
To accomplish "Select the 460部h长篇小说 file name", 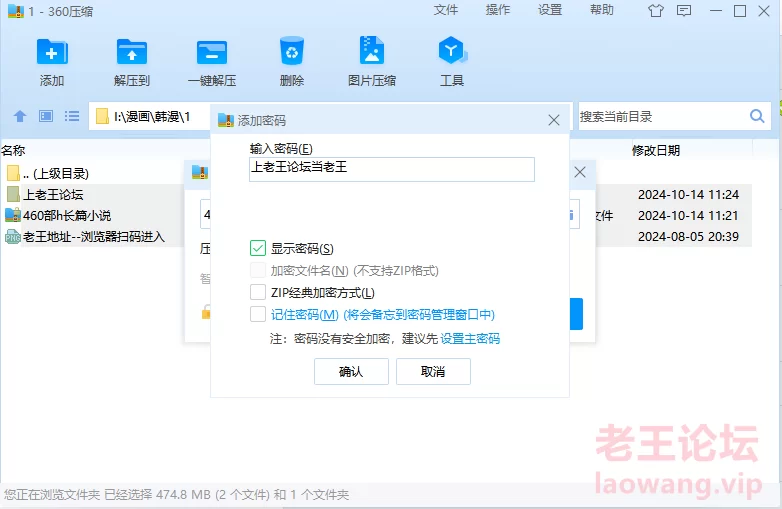I will [x=67, y=215].
